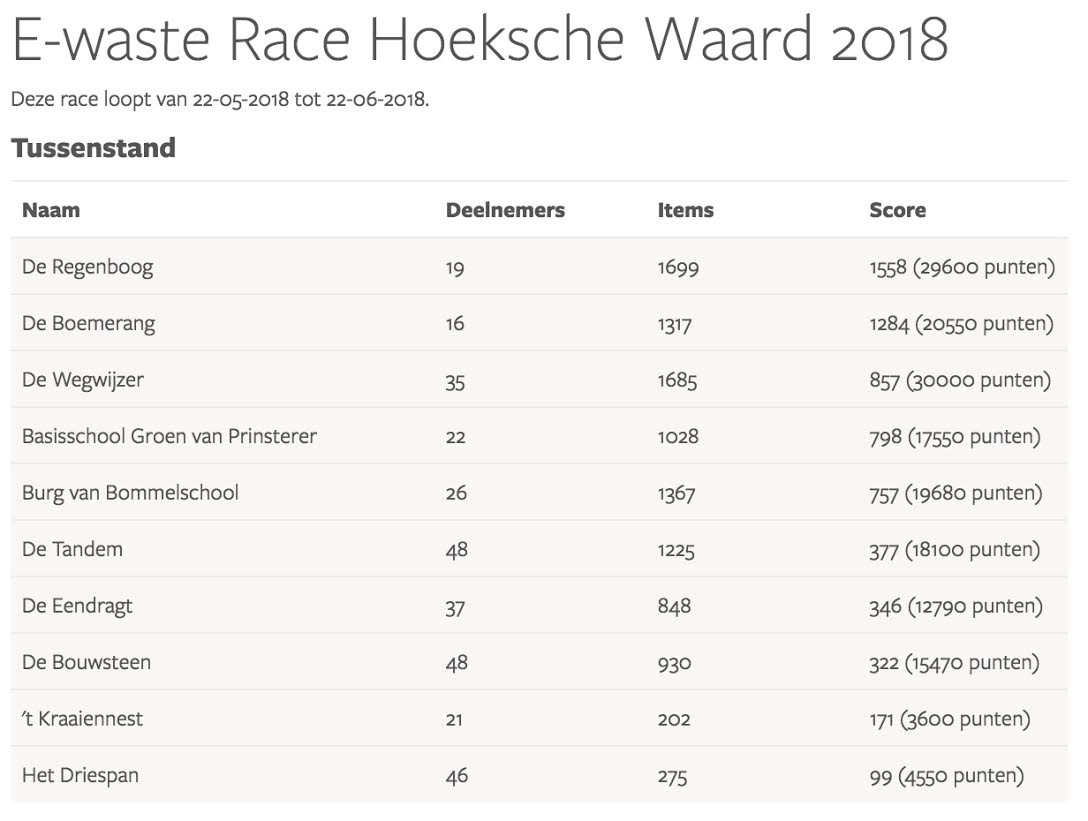The image size is (1088, 821).
Task: Select the De Eendragt row name
Action: click(x=77, y=606)
